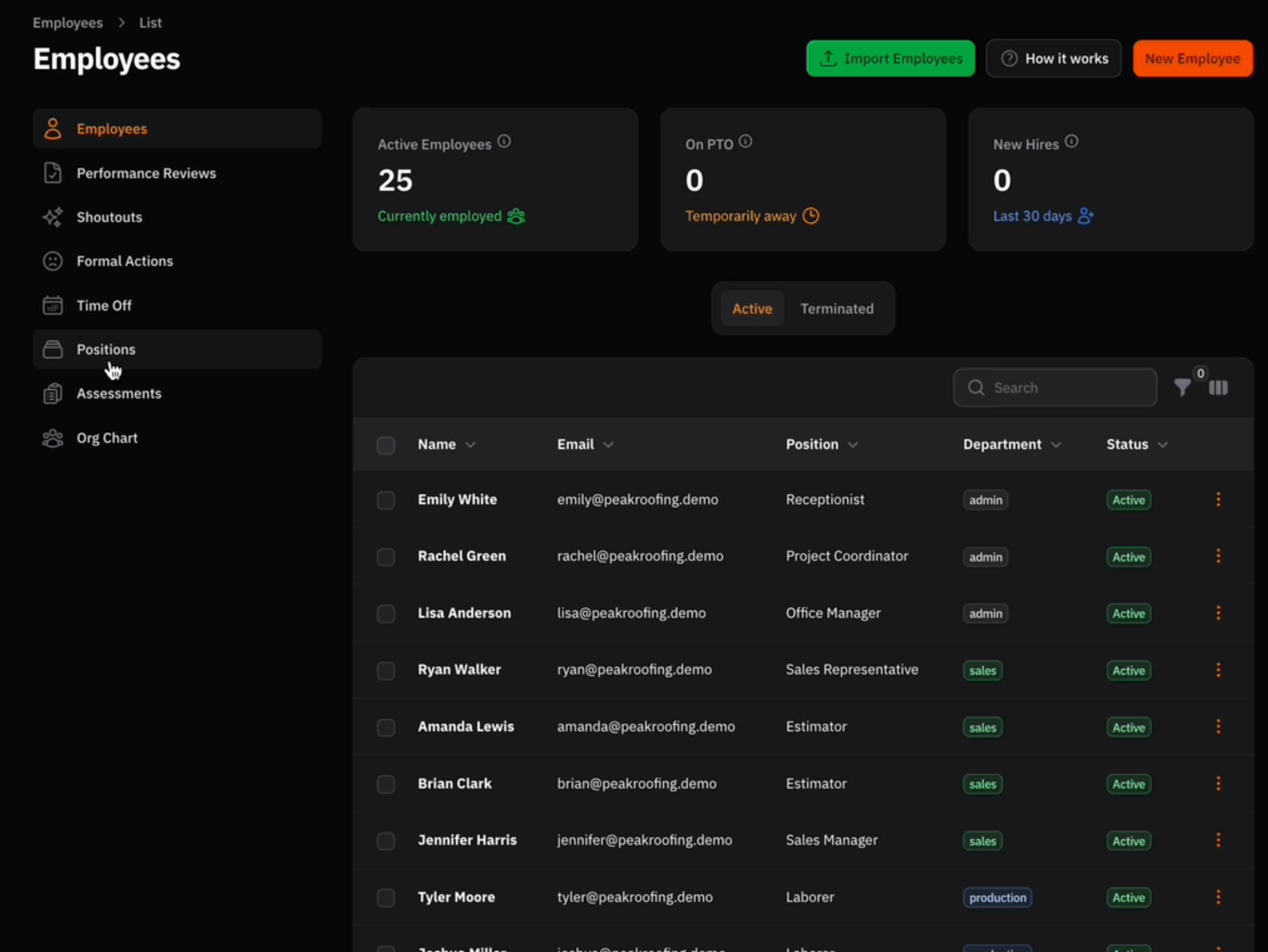Viewport: 1268px width, 952px height.
Task: Click the Active Employees info icon
Action: [x=504, y=142]
